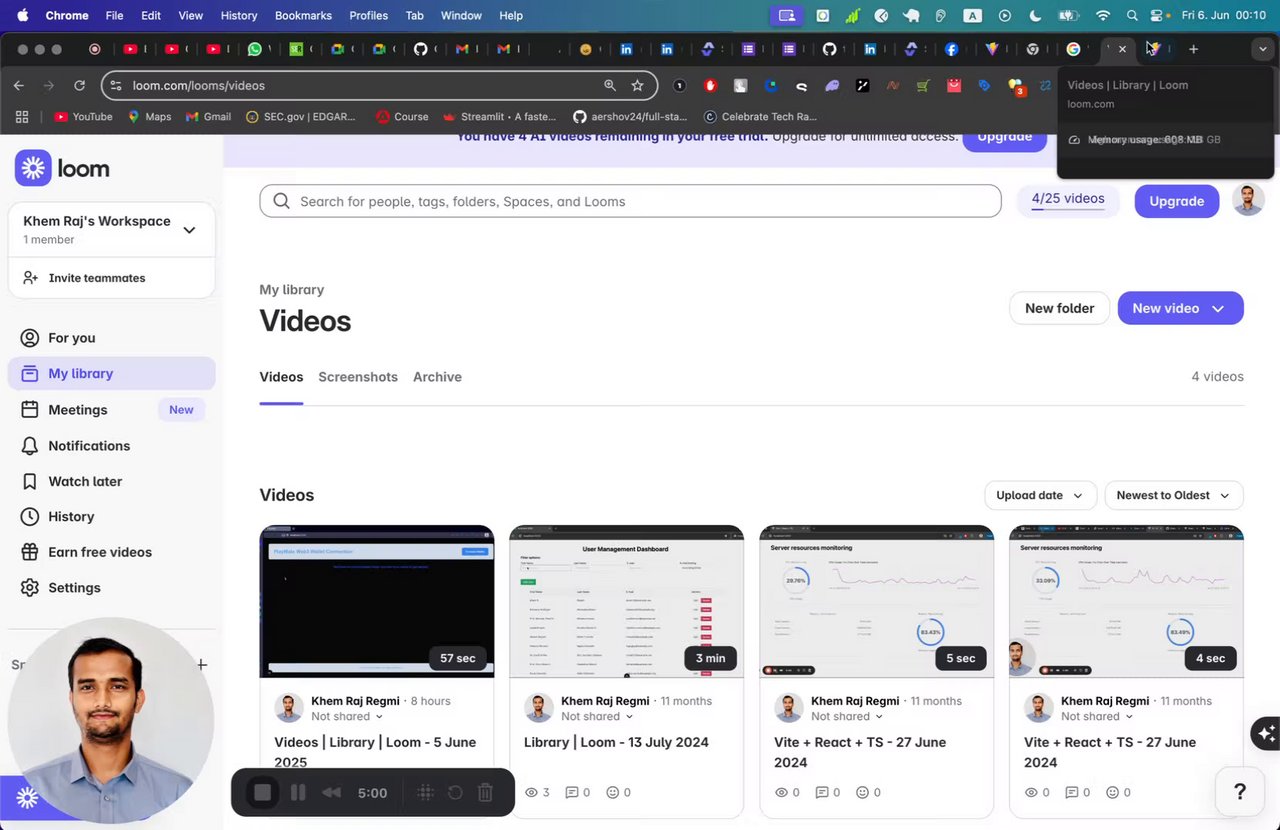
Task: Focus the search people, tags, folders field
Action: [x=630, y=201]
